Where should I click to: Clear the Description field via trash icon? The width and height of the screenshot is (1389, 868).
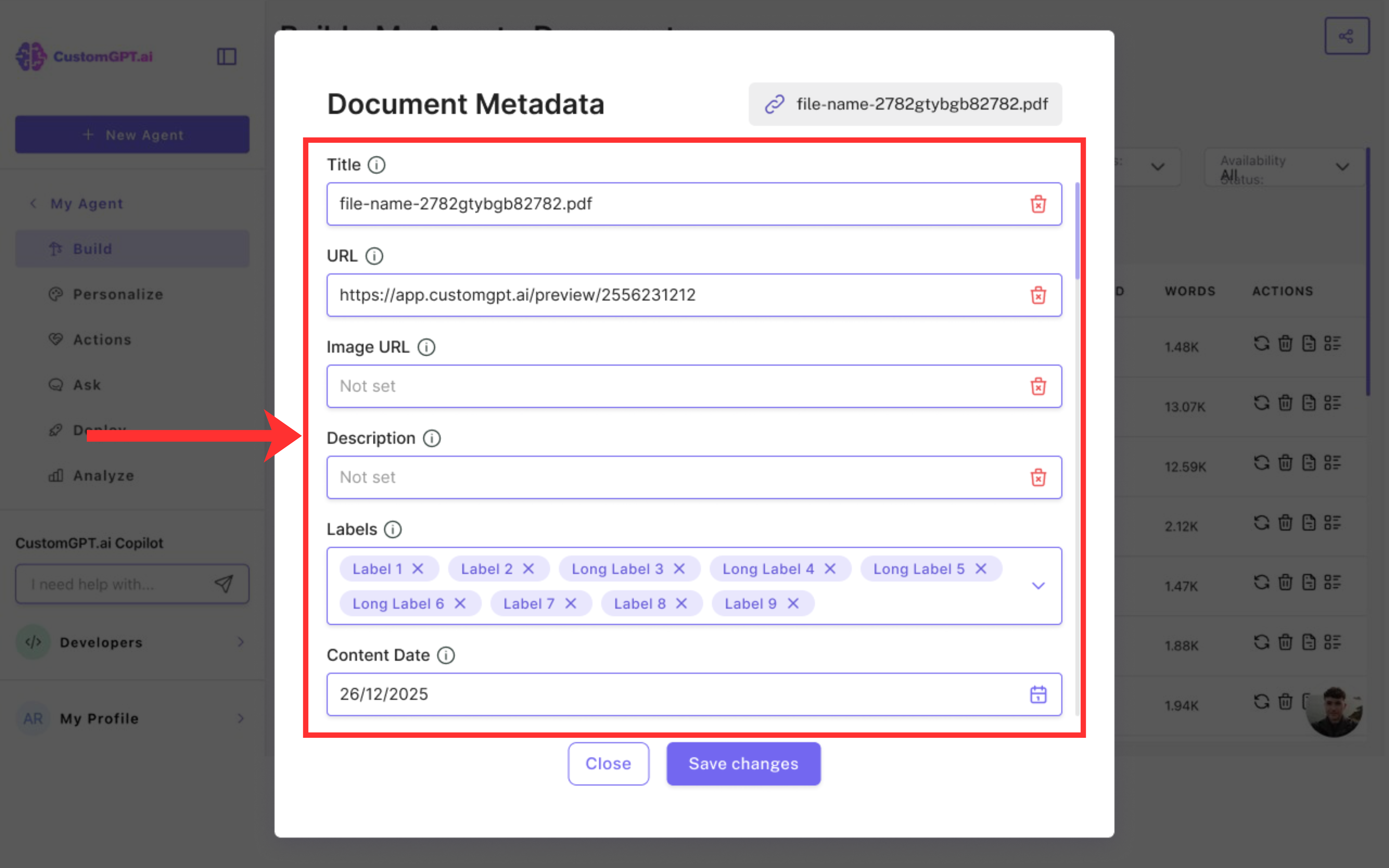tap(1038, 478)
